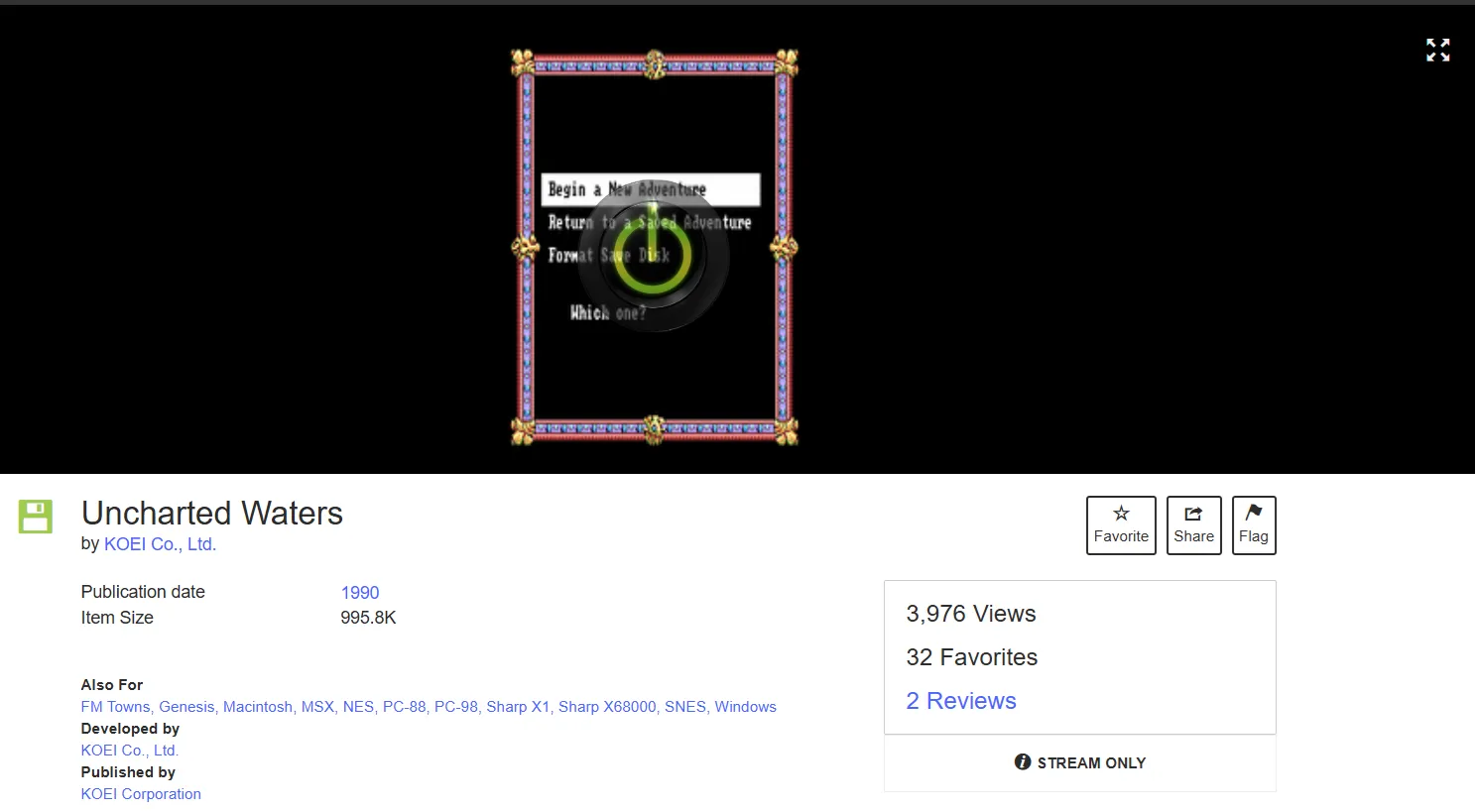Screen dimensions: 1475x812
Task: Open the FM Towns platform link
Action: 115,707
